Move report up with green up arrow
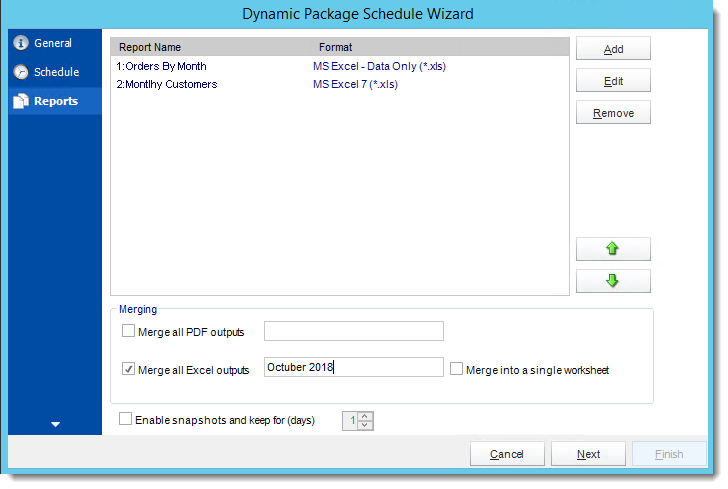This screenshot has width=728, height=489. point(613,249)
